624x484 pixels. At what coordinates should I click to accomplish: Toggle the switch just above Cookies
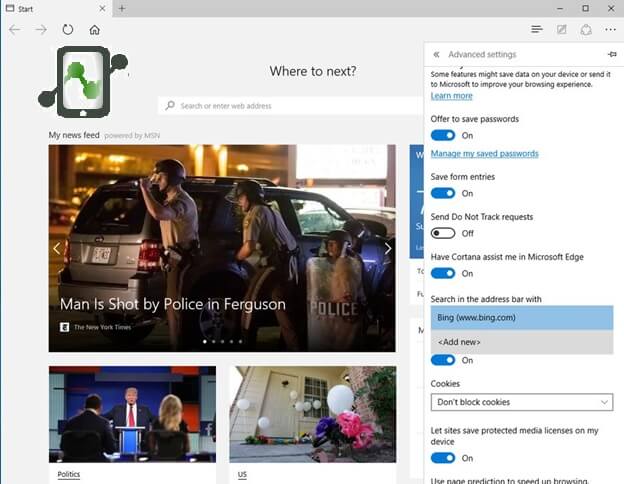pyautogui.click(x=443, y=360)
